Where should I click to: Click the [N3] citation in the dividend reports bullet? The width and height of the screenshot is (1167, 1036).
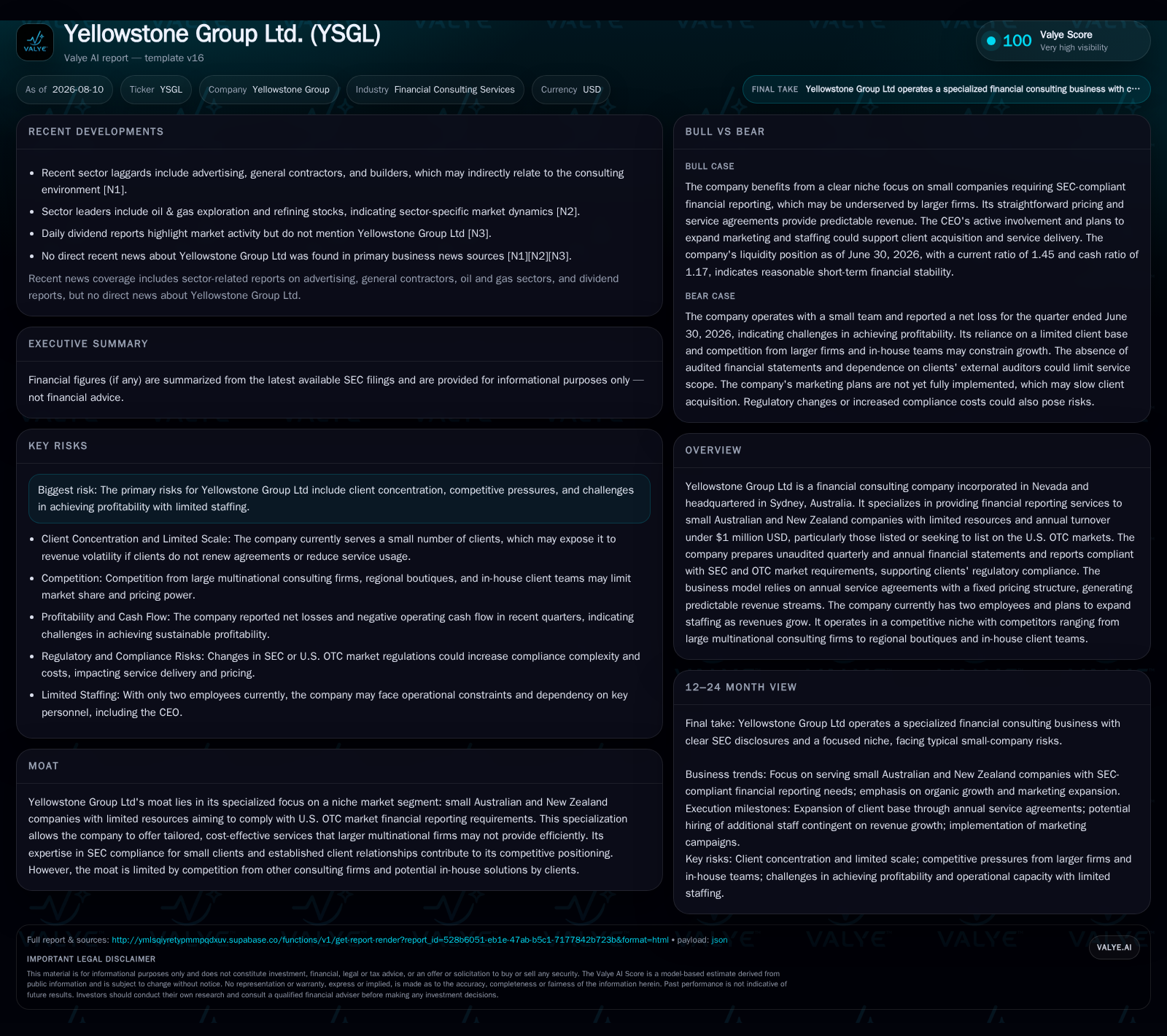tap(479, 233)
